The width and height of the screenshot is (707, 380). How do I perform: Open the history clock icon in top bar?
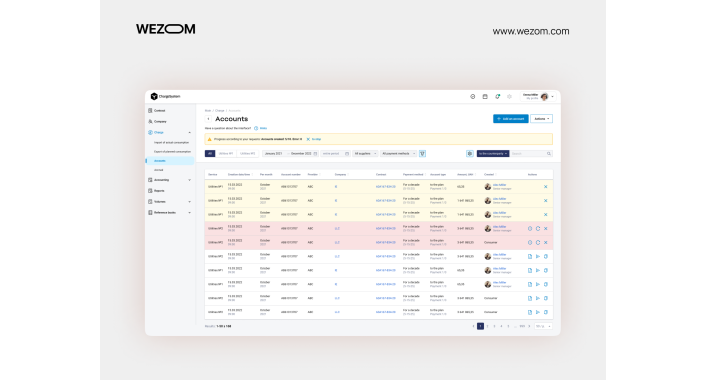click(473, 96)
